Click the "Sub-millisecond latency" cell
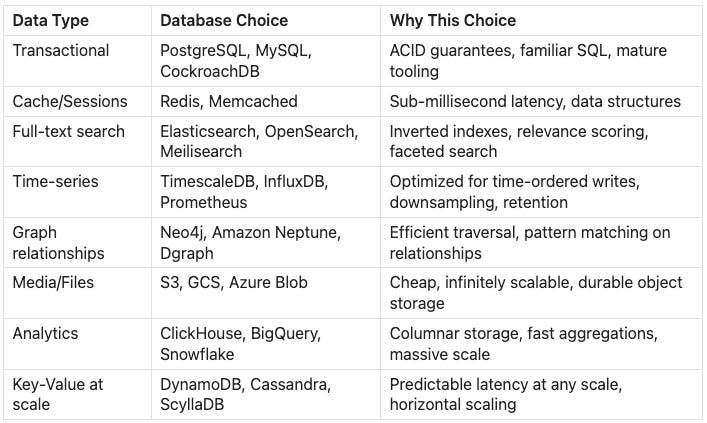Viewport: 707px width, 423px height. click(x=535, y=101)
